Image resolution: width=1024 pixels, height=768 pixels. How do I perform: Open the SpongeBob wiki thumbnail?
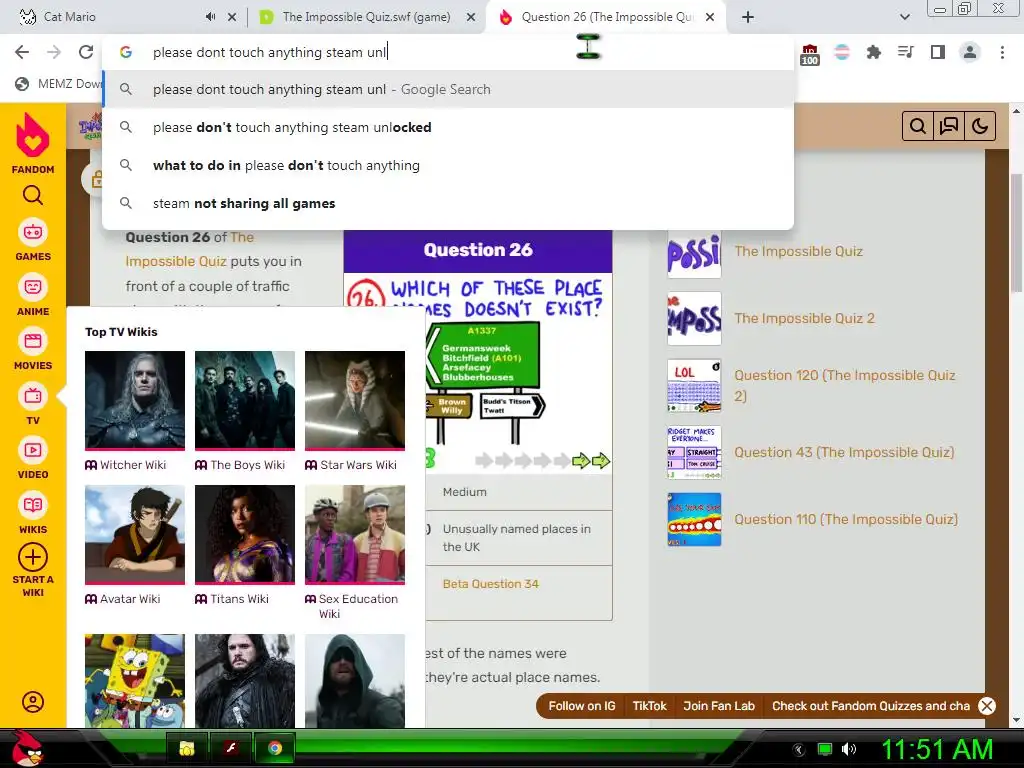[x=135, y=680]
